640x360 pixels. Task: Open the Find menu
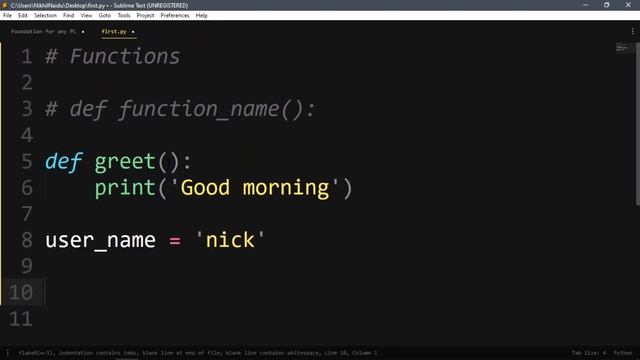pyautogui.click(x=69, y=16)
